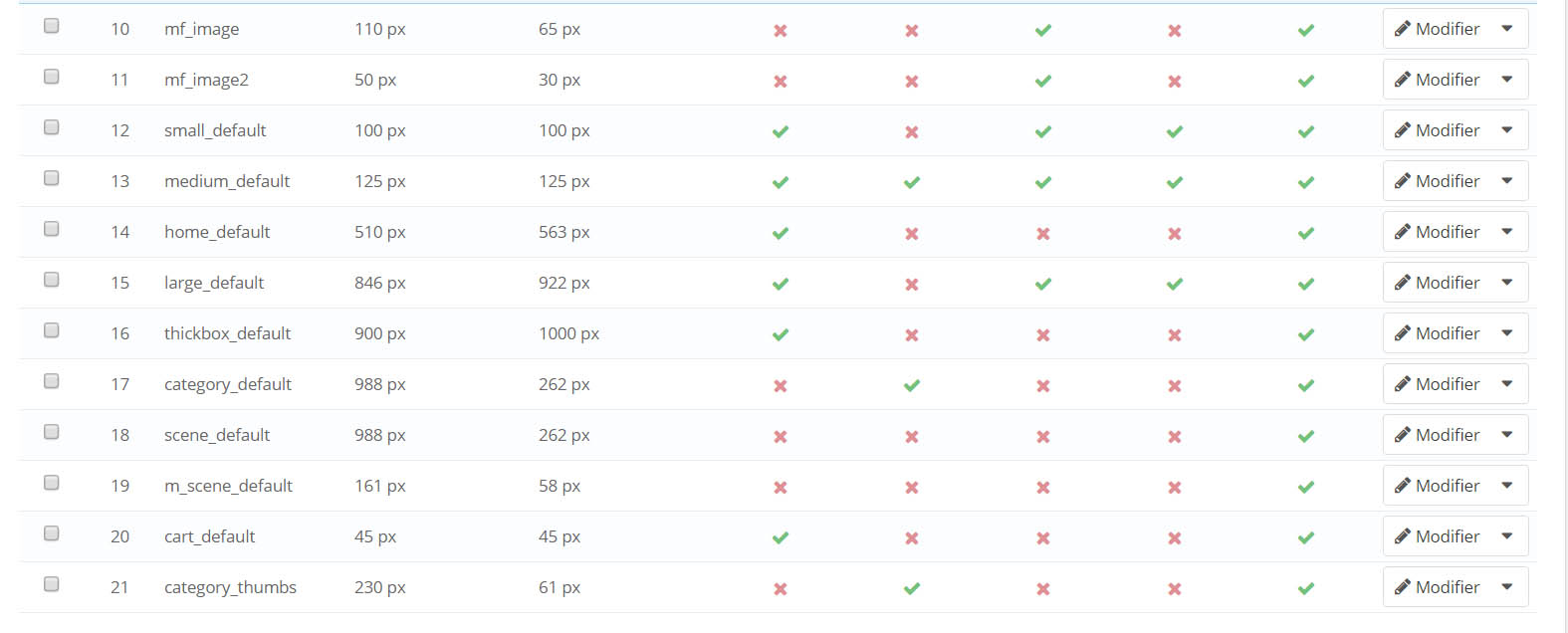Screen dimensions: 1568x633
Task: Expand the Modifier dropdown caret for m_scene_default
Action: click(x=1507, y=486)
